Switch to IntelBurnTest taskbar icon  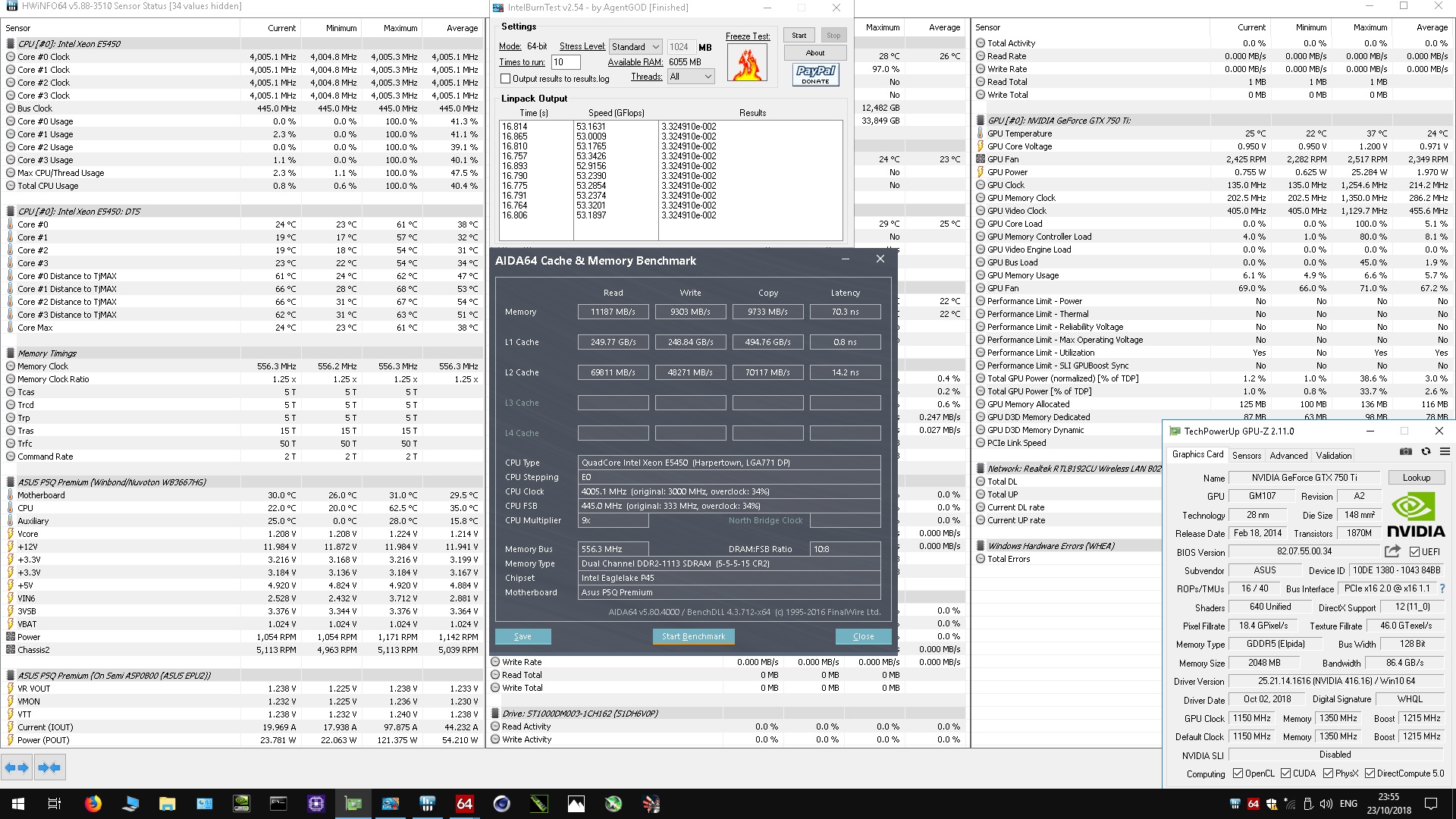pyautogui.click(x=390, y=804)
